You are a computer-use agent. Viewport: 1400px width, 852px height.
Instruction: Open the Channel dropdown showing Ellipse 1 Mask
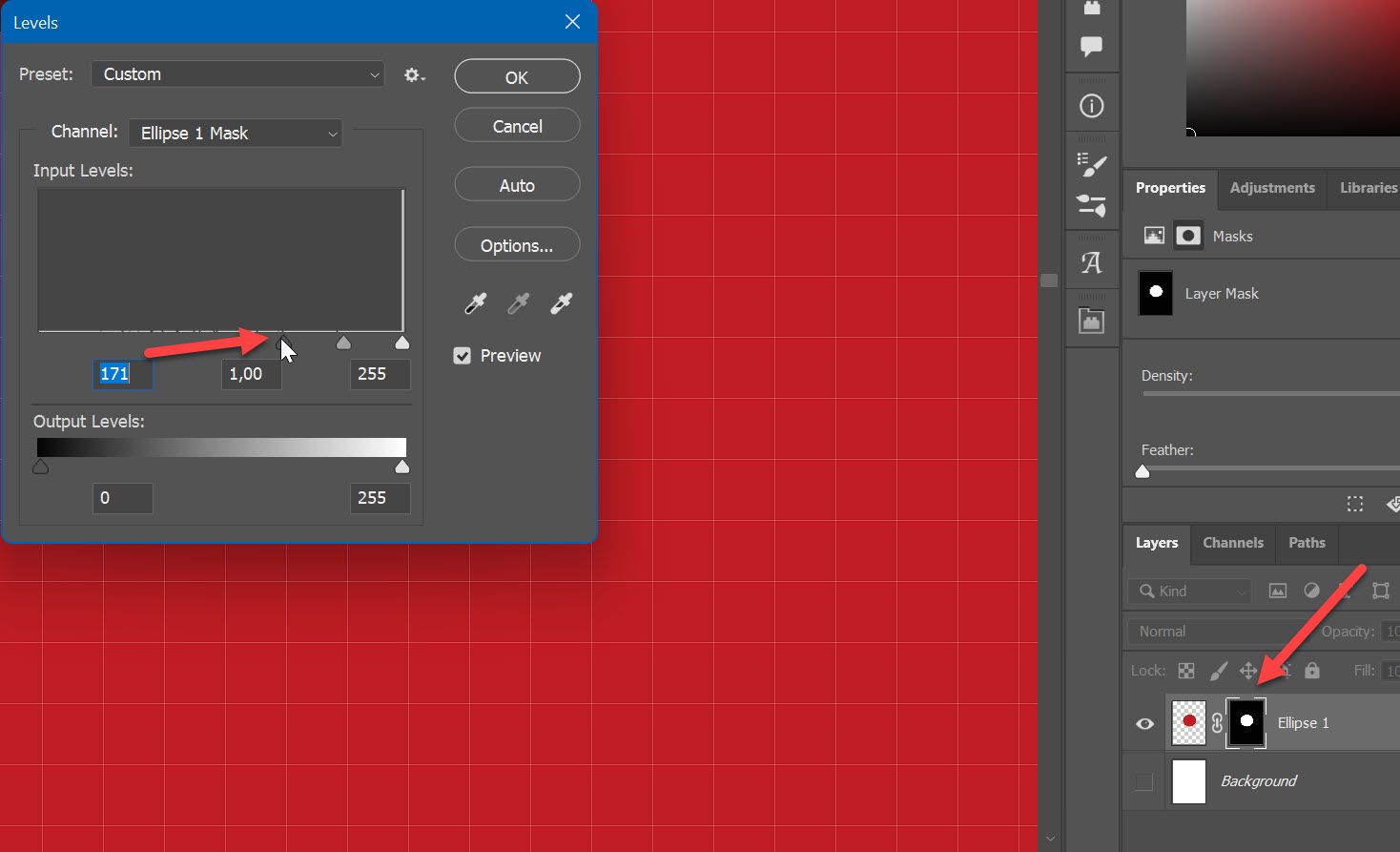tap(235, 133)
